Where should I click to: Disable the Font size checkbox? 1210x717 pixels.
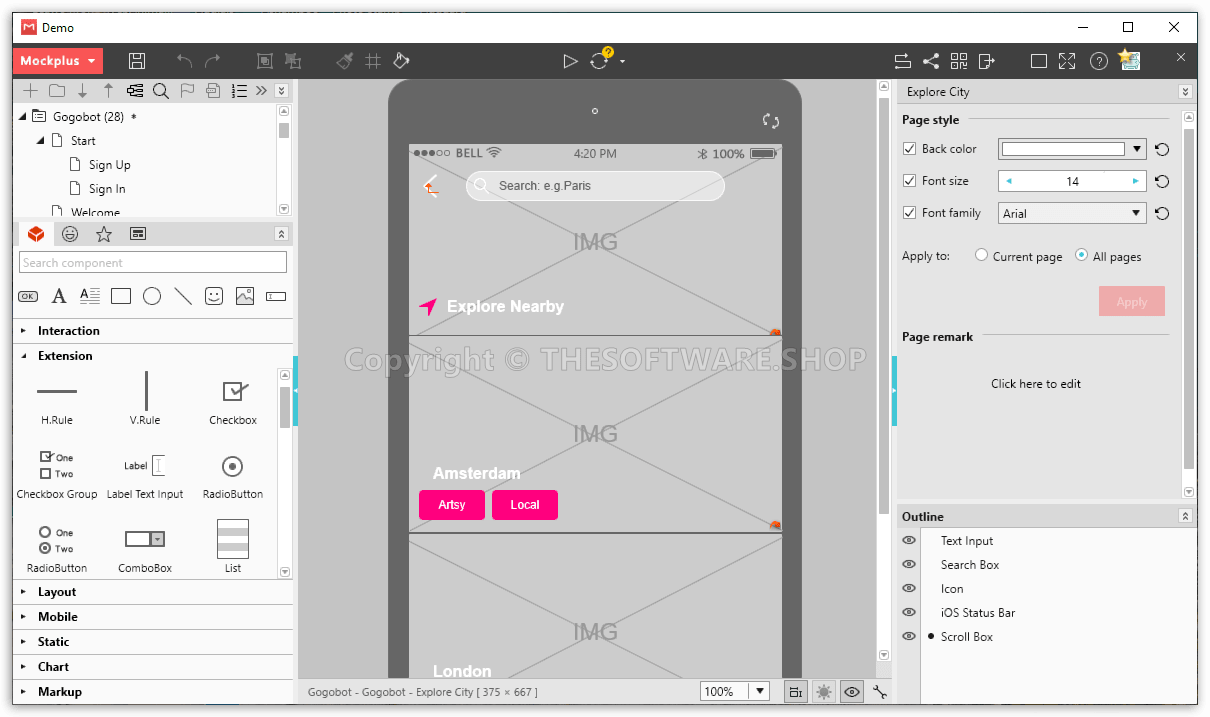pyautogui.click(x=909, y=181)
